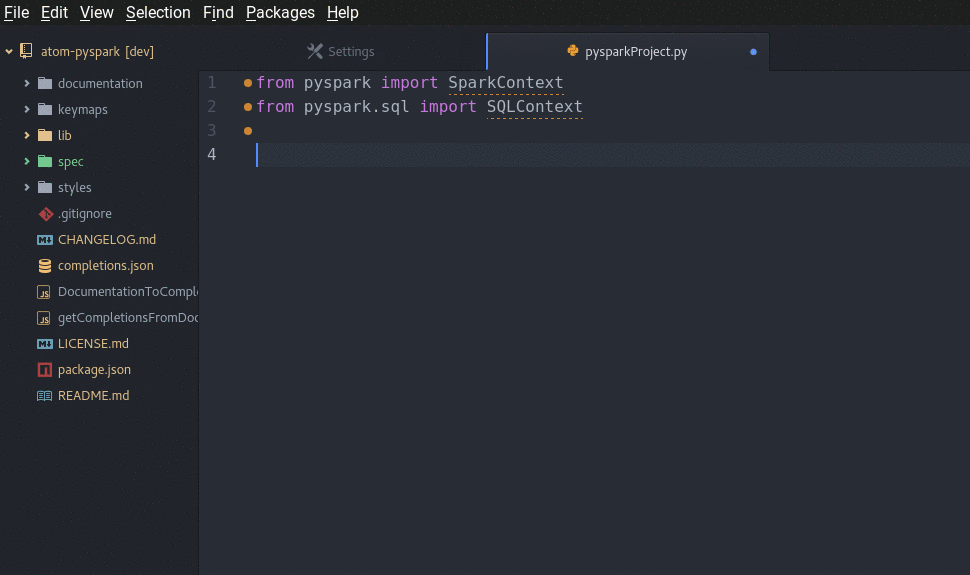Screen dimensions: 970x575
Task: Open the Packages menu
Action: [280, 12]
